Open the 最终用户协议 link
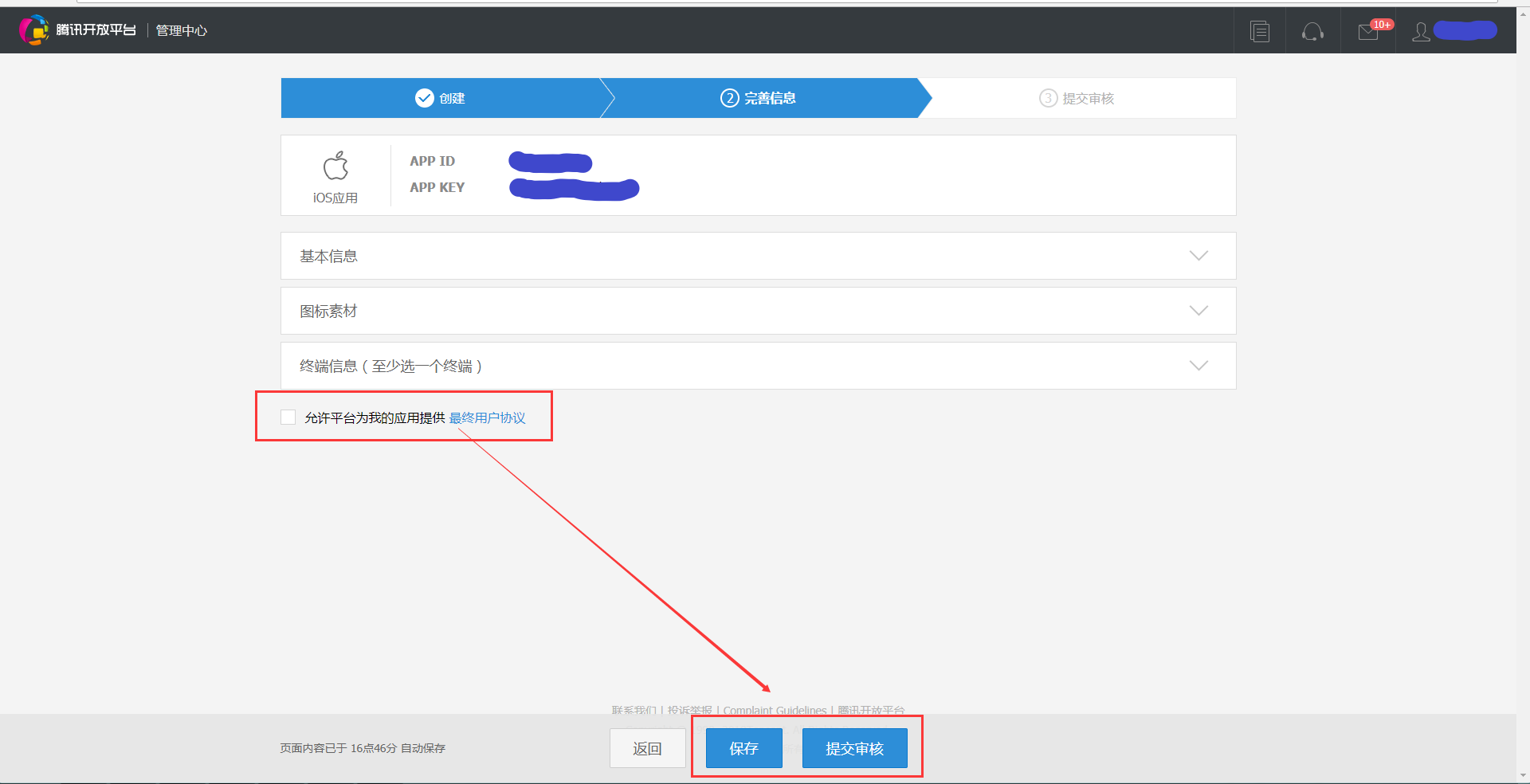Viewport: 1530px width, 784px height. [x=488, y=417]
